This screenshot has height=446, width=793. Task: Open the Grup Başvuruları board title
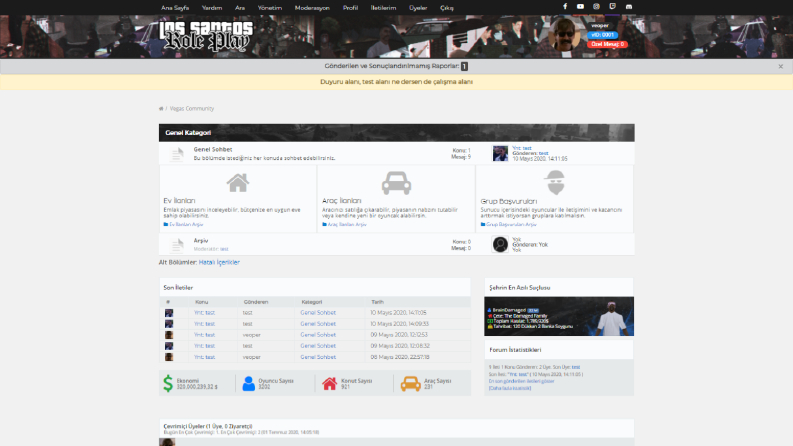point(509,201)
